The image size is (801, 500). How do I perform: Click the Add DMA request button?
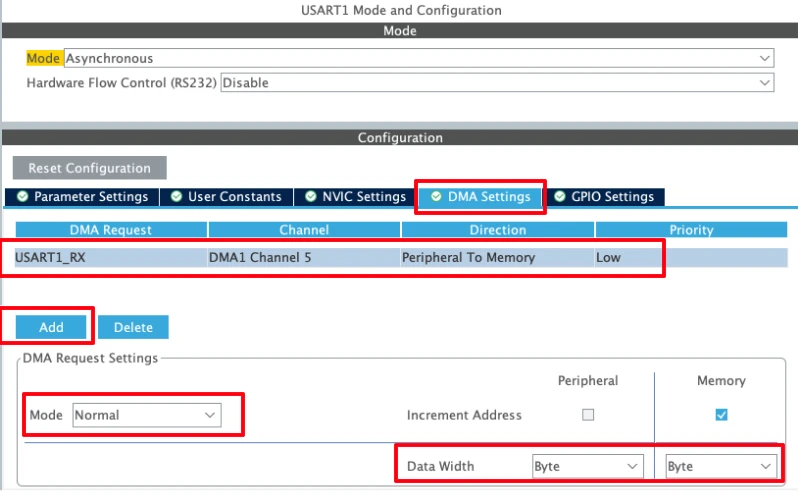pyautogui.click(x=51, y=327)
